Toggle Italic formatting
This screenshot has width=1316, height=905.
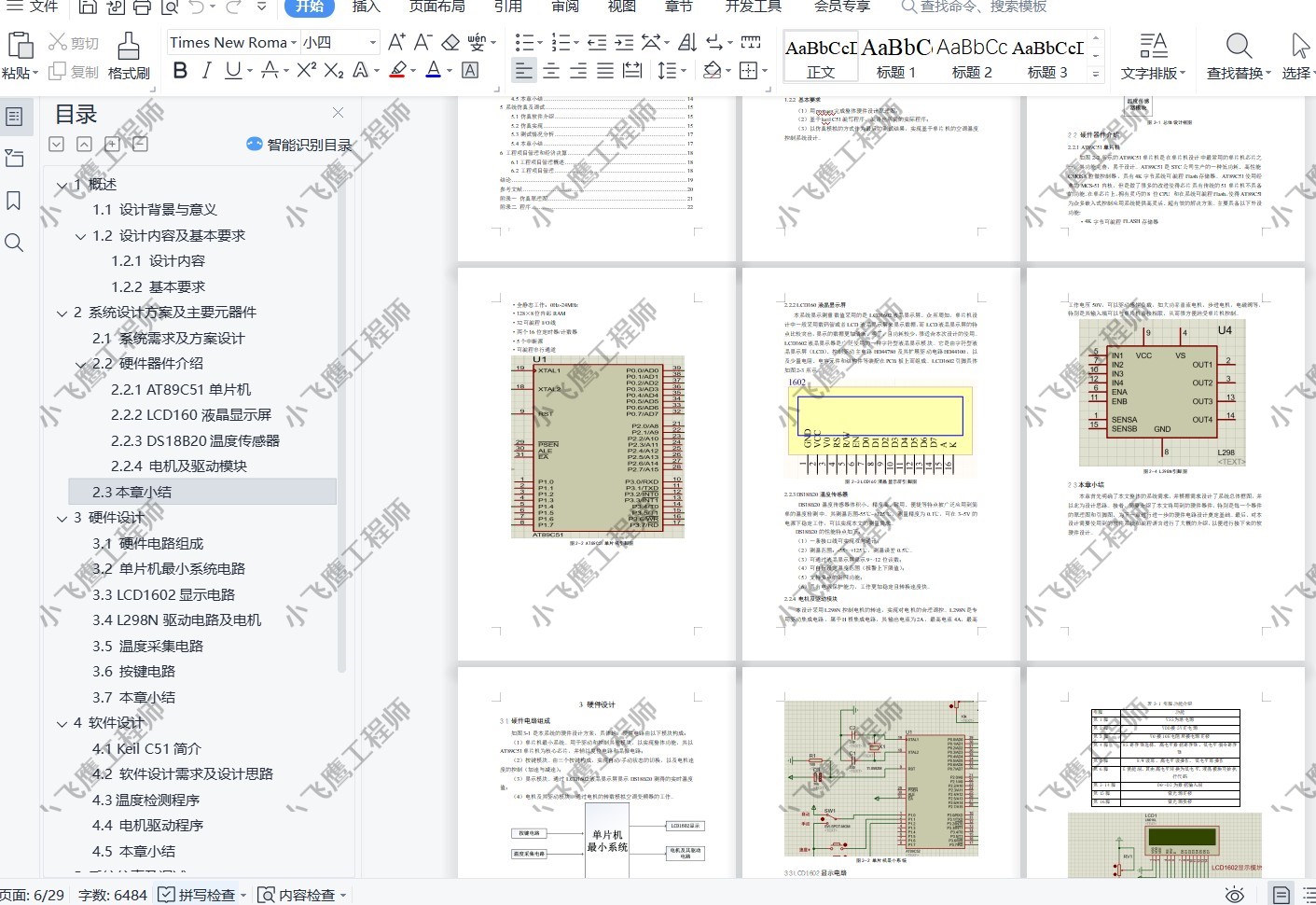pyautogui.click(x=206, y=70)
